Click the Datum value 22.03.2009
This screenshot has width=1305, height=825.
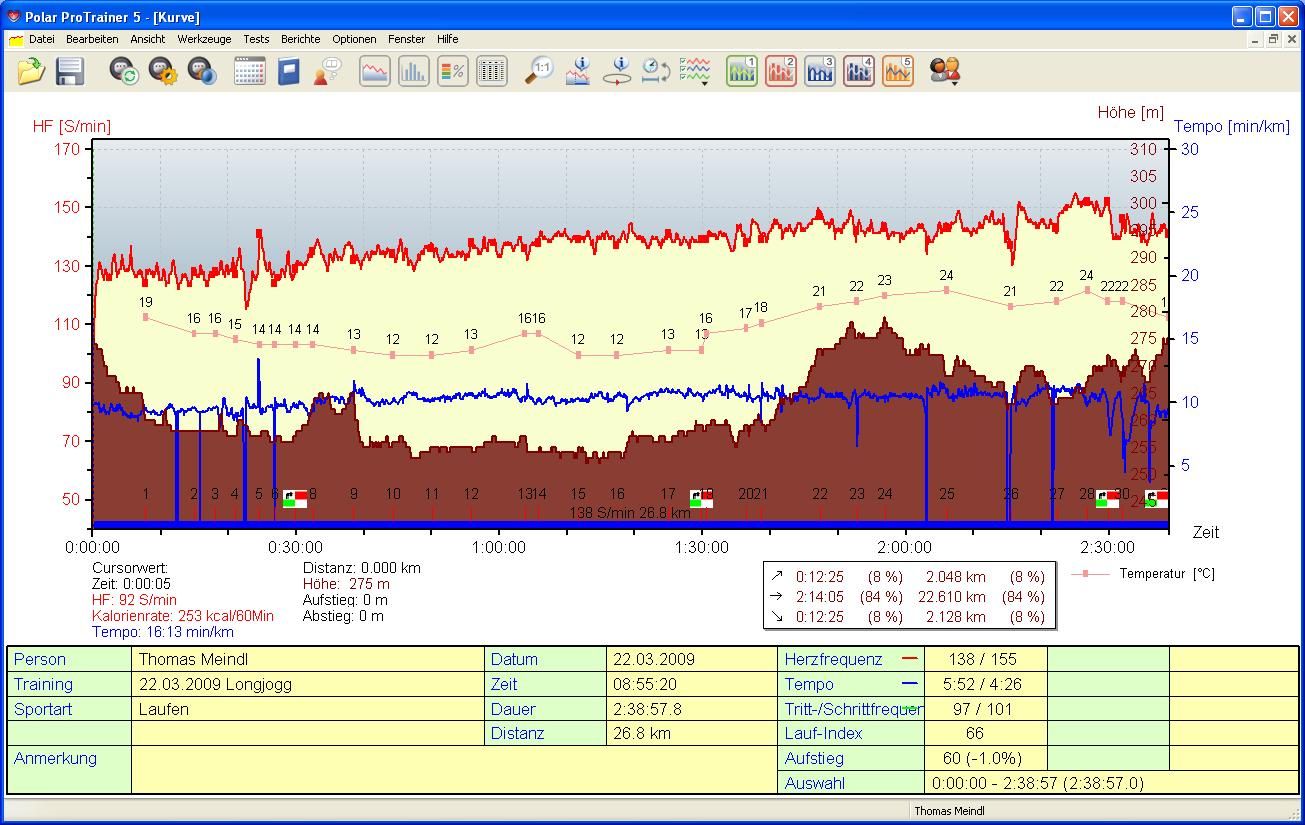[691, 659]
